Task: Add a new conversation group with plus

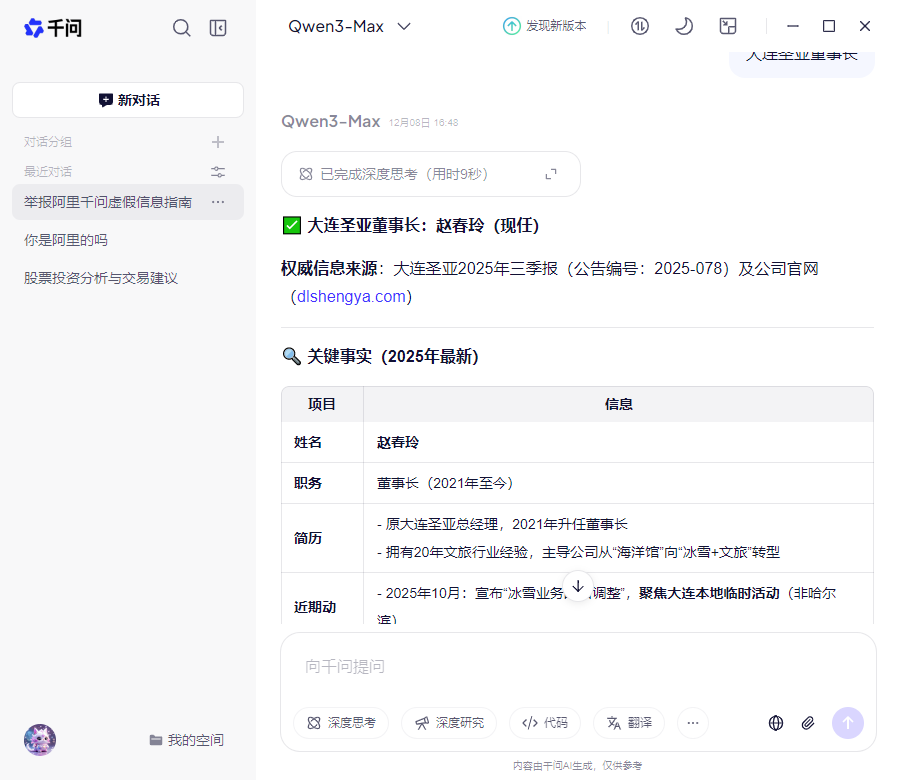Action: click(218, 142)
